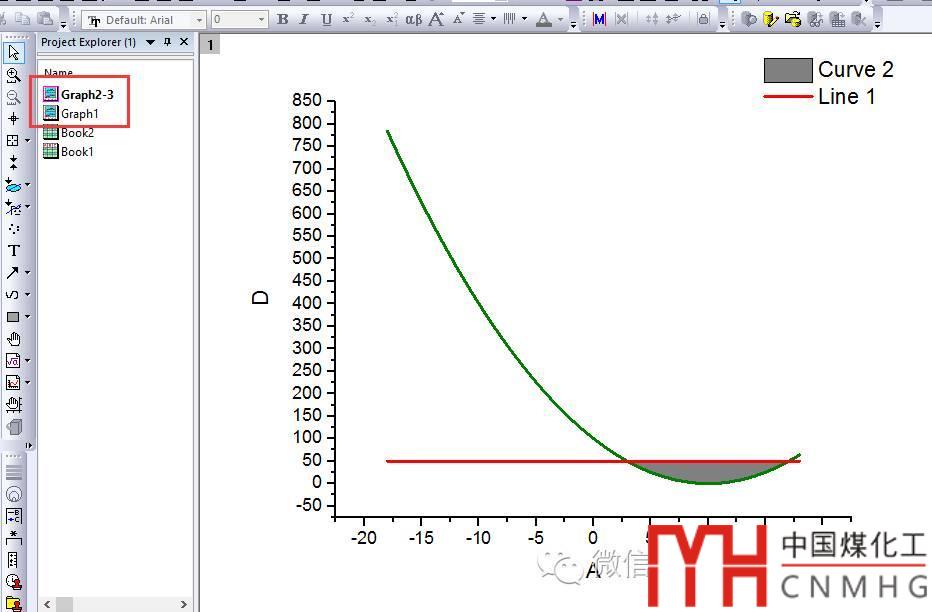Open Graph2-3 in Project Explorer
The image size is (932, 612).
click(x=87, y=95)
